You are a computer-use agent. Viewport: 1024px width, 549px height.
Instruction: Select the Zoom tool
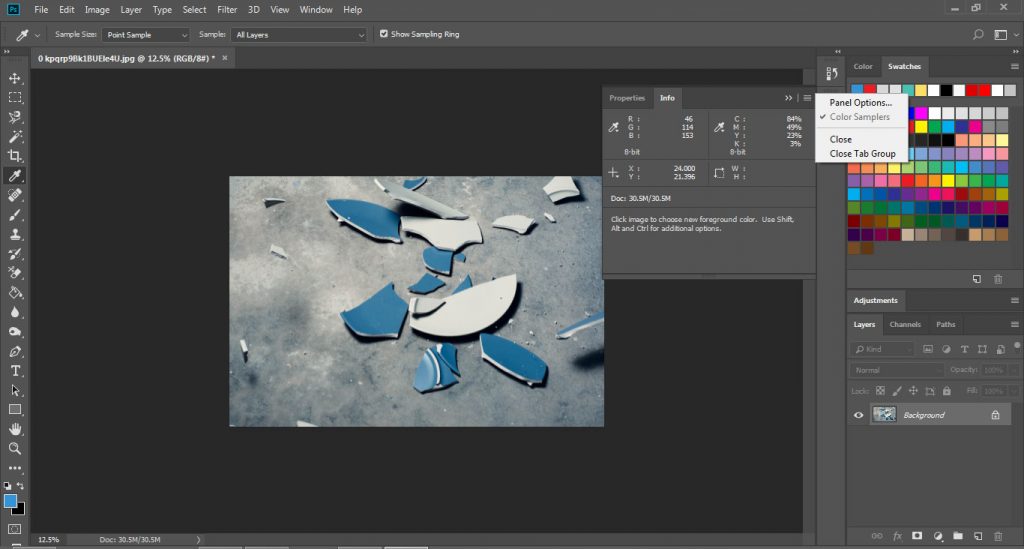click(x=15, y=448)
